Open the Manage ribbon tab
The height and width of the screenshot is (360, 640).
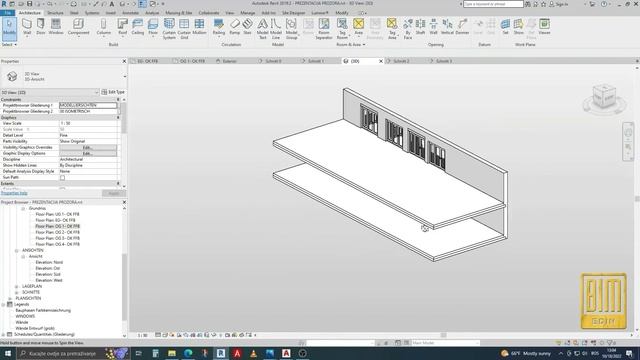pyautogui.click(x=247, y=13)
